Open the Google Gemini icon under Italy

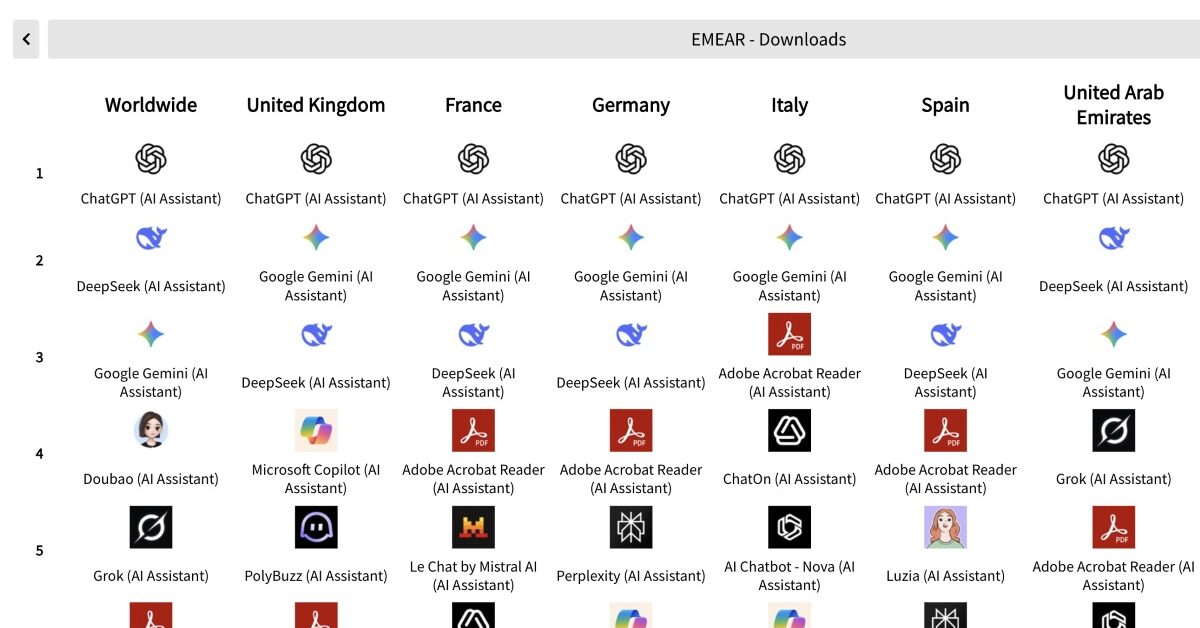(x=789, y=238)
